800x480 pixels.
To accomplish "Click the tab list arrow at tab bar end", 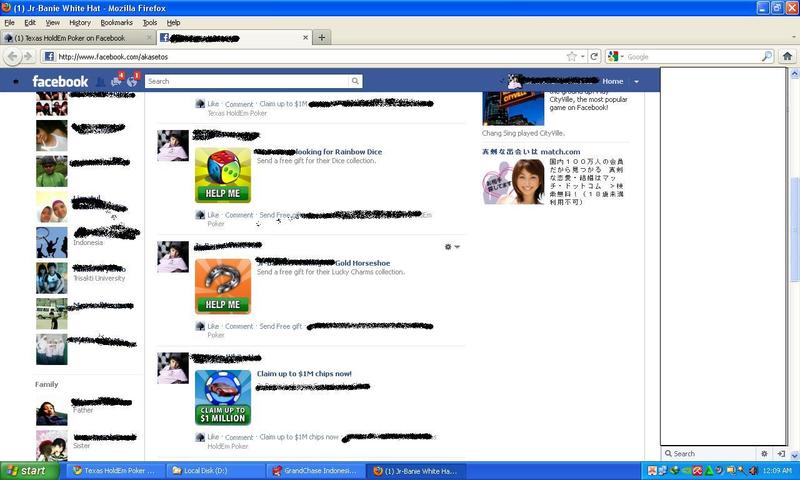I will click(x=794, y=38).
